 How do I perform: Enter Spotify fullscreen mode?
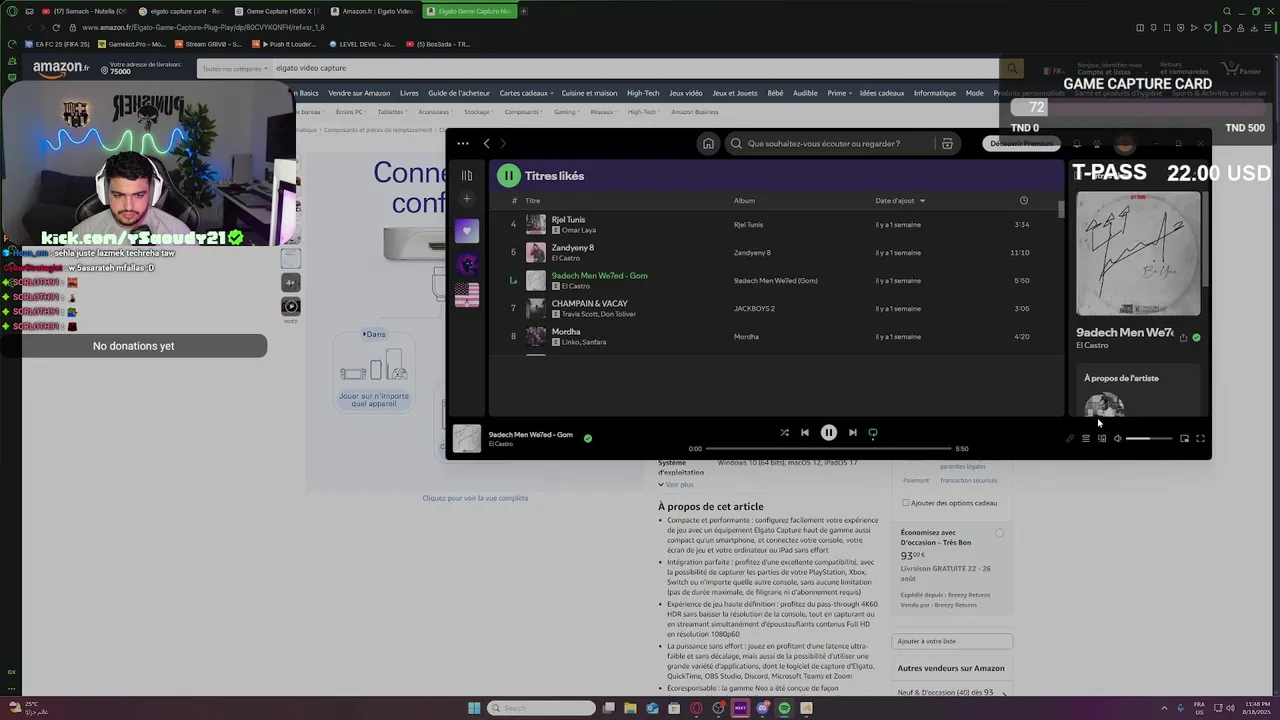click(x=1200, y=438)
